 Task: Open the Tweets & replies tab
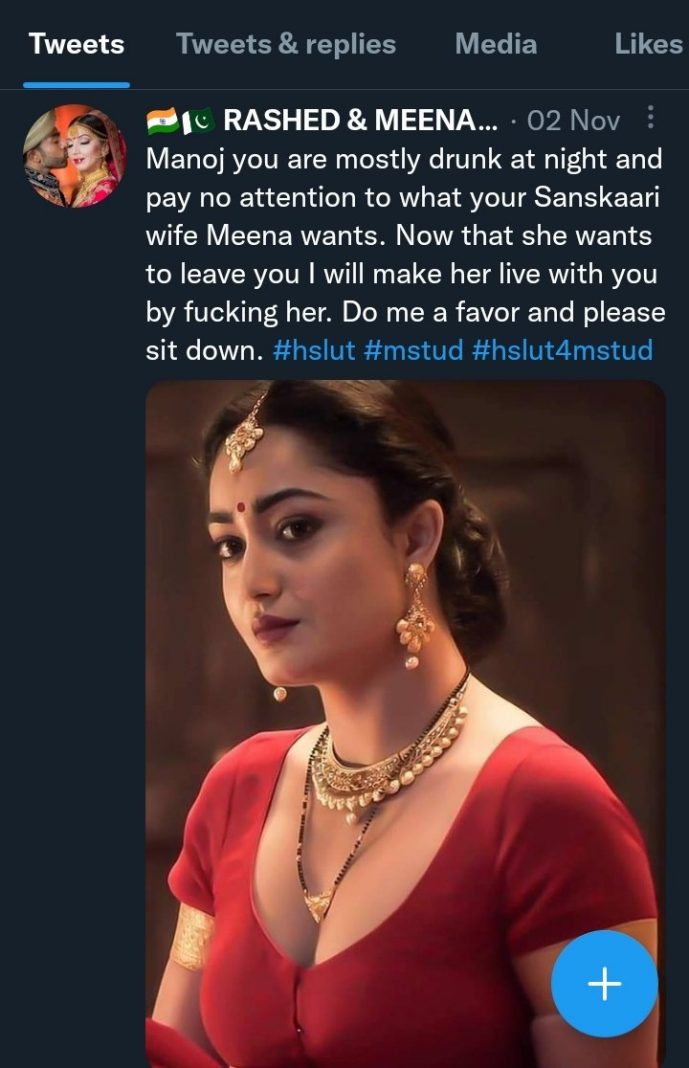point(286,44)
